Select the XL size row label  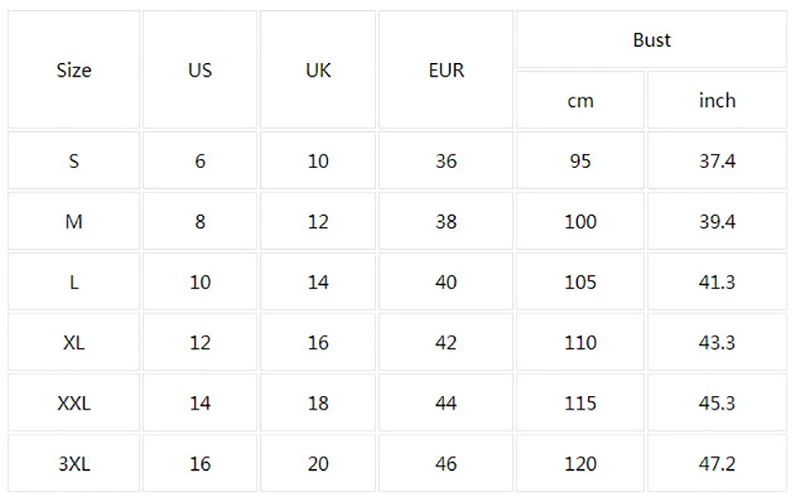click(74, 343)
